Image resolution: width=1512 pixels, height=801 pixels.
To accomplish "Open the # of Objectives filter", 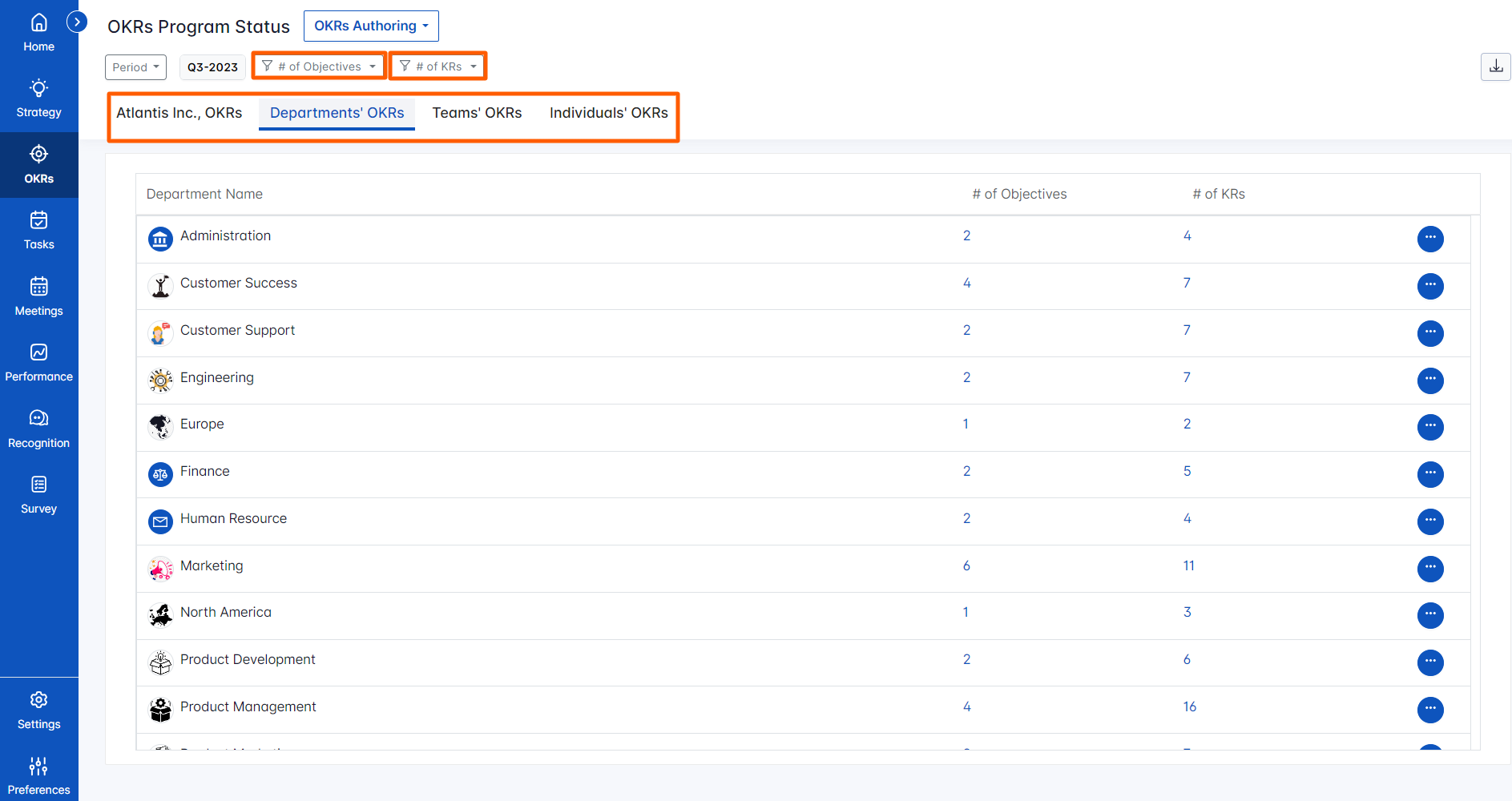I will point(319,66).
